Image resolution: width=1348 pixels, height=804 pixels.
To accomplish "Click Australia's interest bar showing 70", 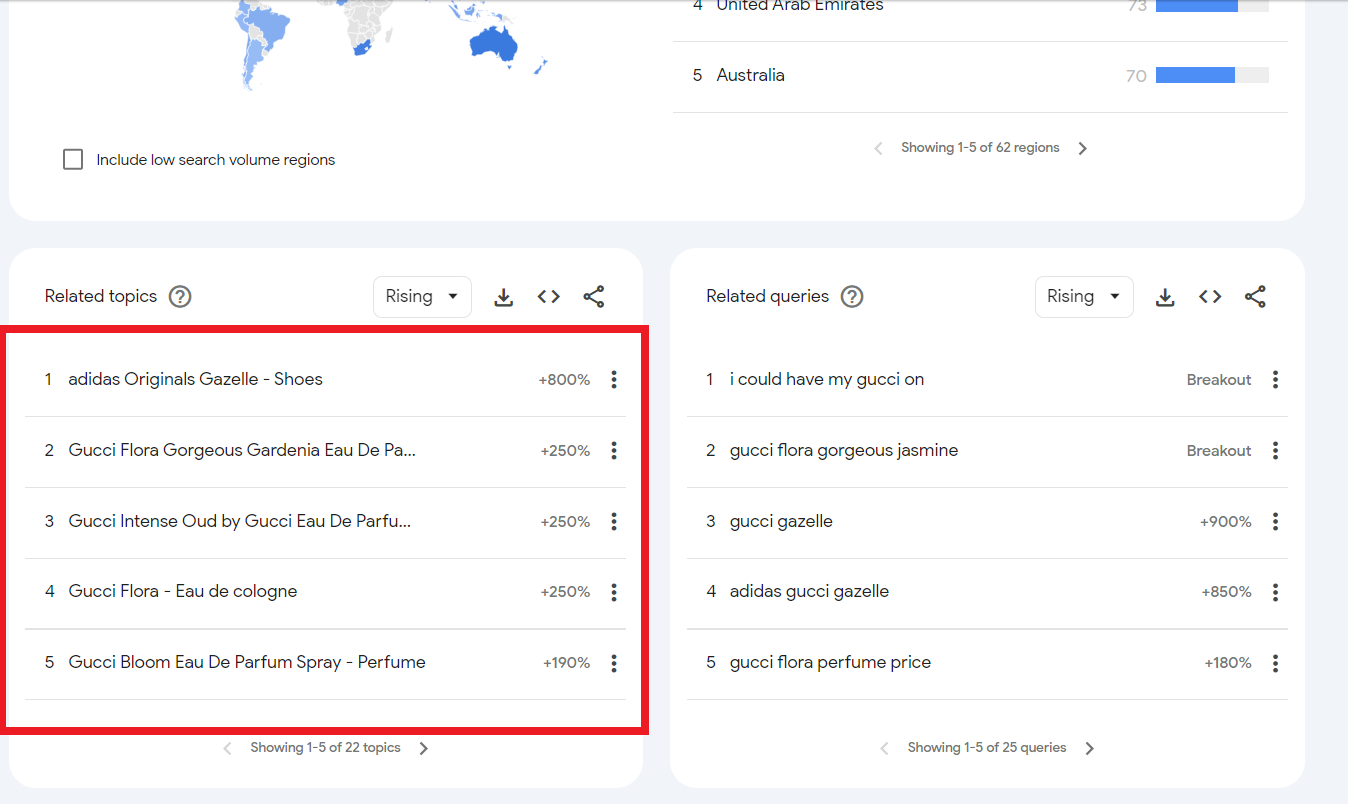I will [x=1212, y=76].
